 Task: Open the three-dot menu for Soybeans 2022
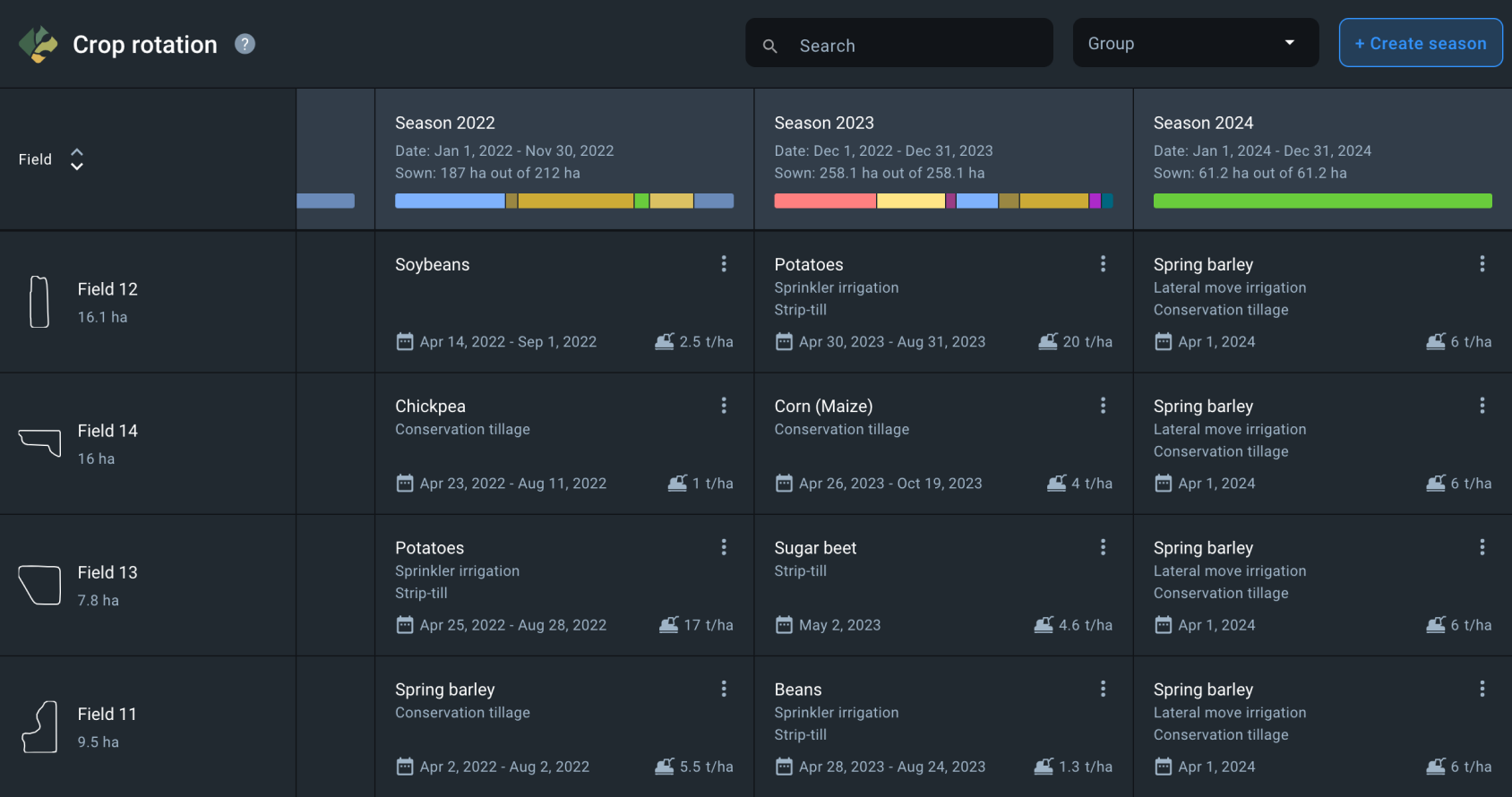[724, 263]
